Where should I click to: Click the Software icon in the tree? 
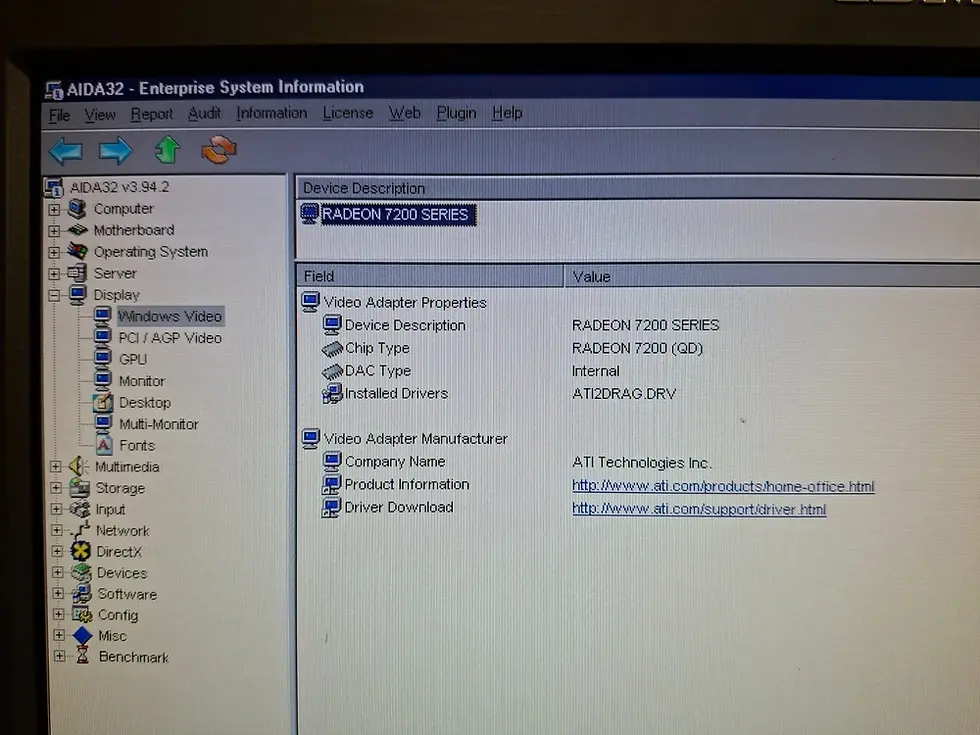pos(82,594)
